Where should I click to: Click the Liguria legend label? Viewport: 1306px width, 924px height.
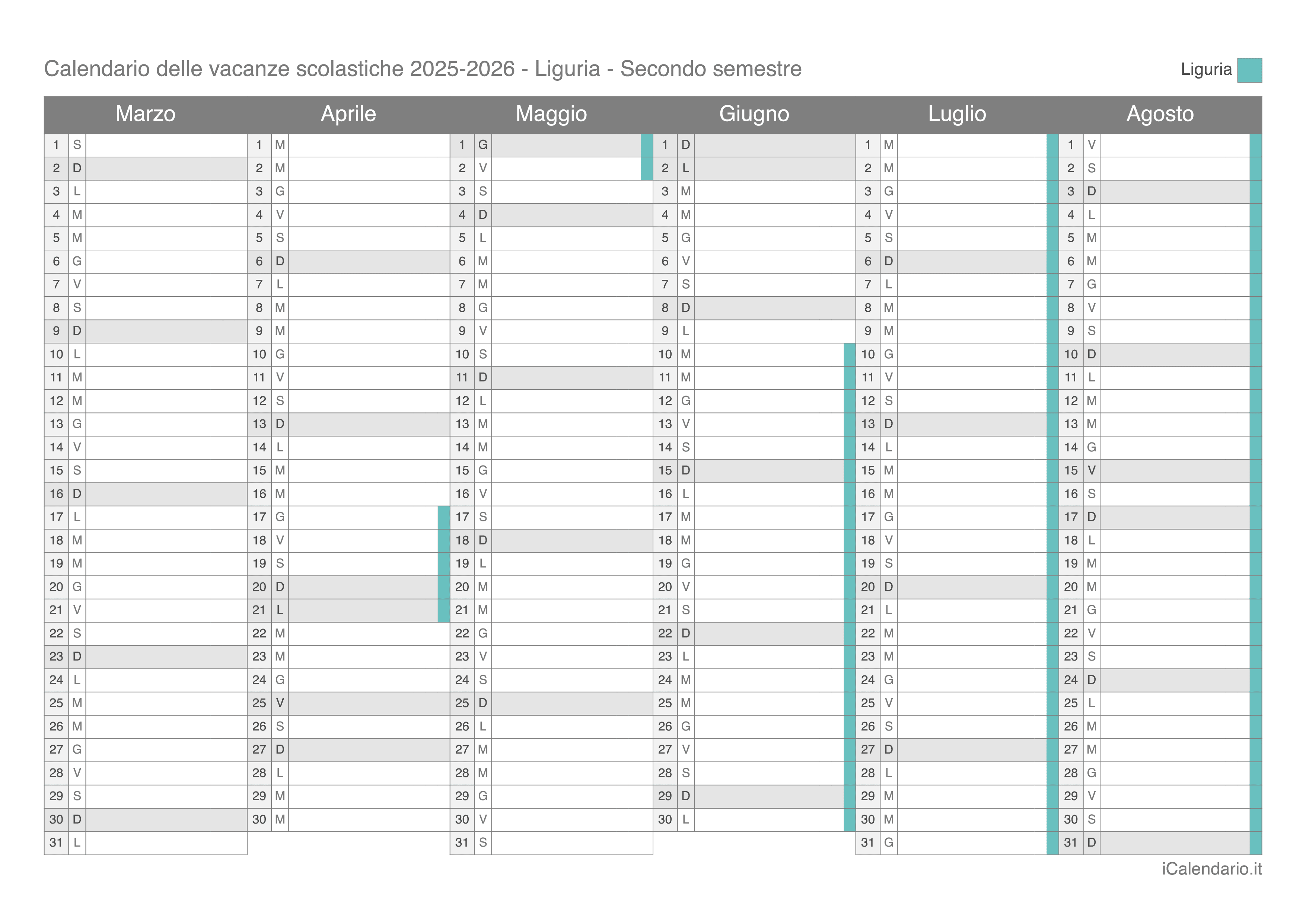[x=1206, y=70]
